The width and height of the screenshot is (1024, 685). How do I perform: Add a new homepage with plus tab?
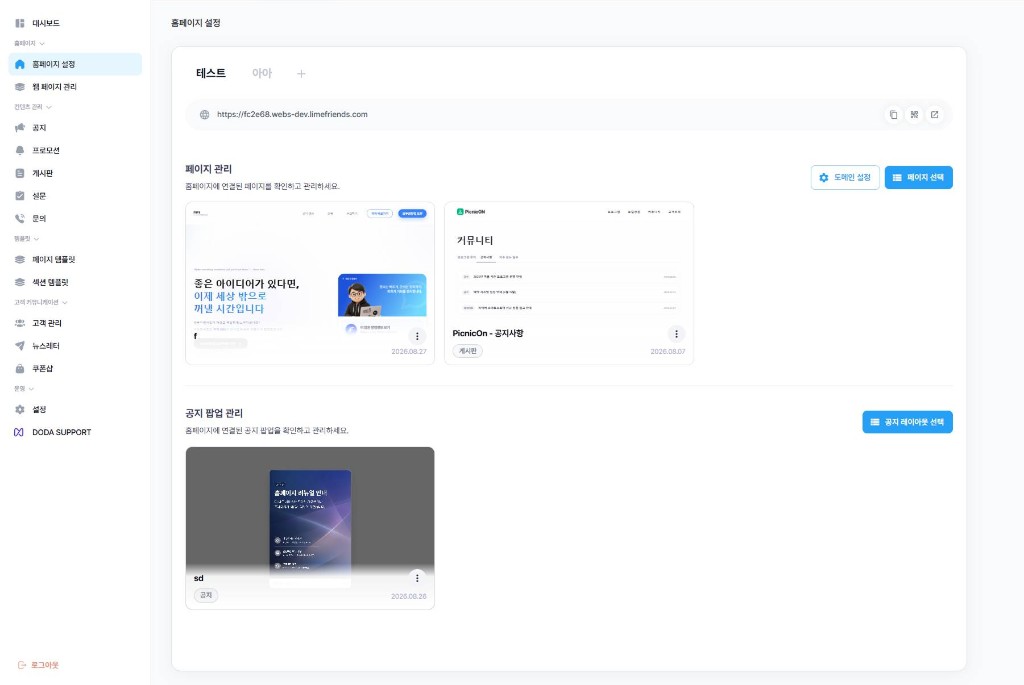tap(301, 74)
